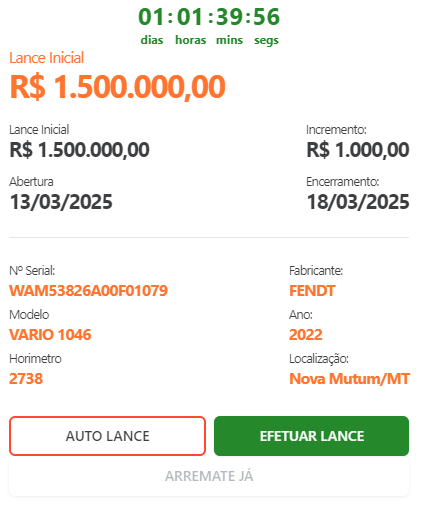Click the opening date 13/03/2025
Screen dimensions: 422x510
coord(61,202)
